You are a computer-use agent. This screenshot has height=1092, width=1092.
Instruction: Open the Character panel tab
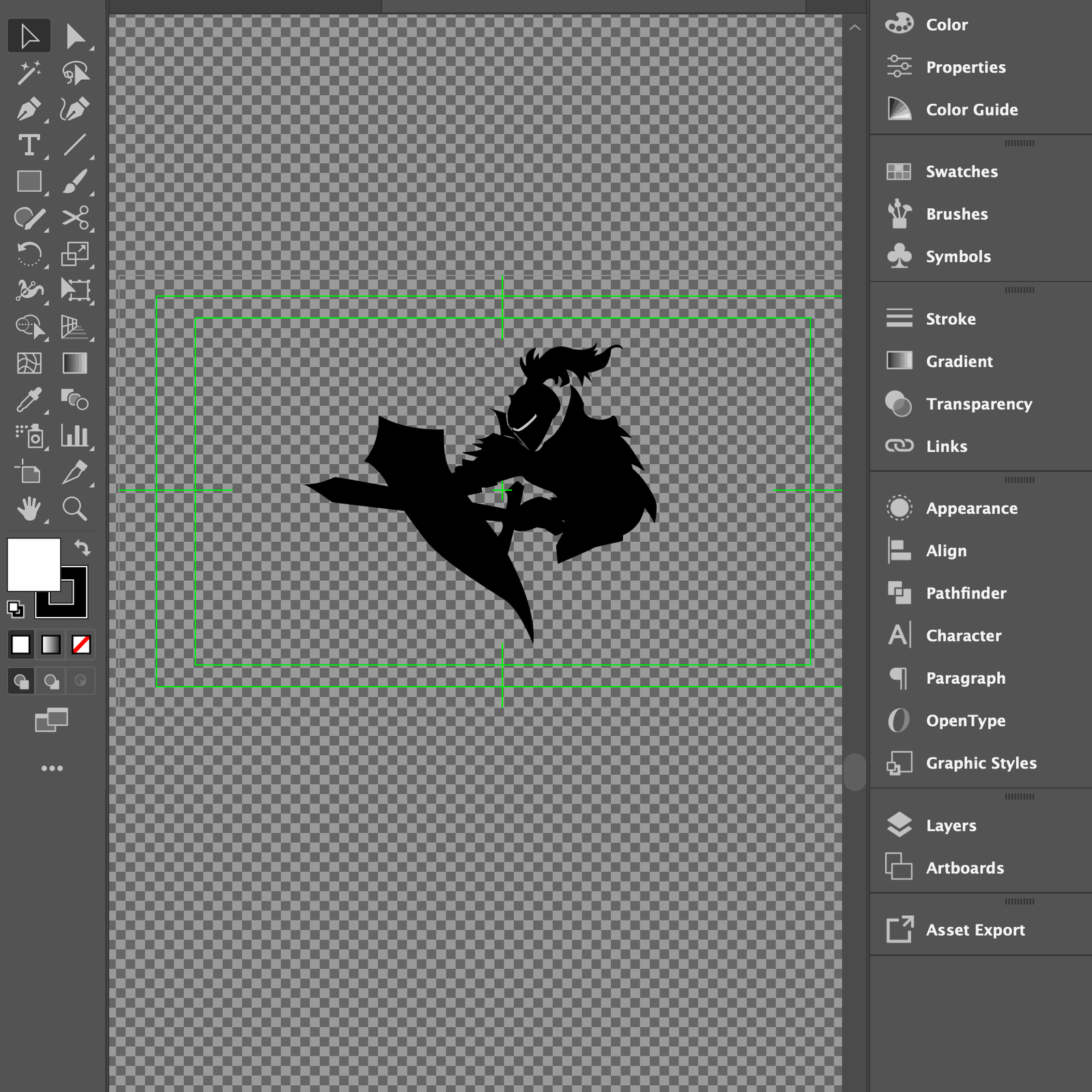point(964,635)
